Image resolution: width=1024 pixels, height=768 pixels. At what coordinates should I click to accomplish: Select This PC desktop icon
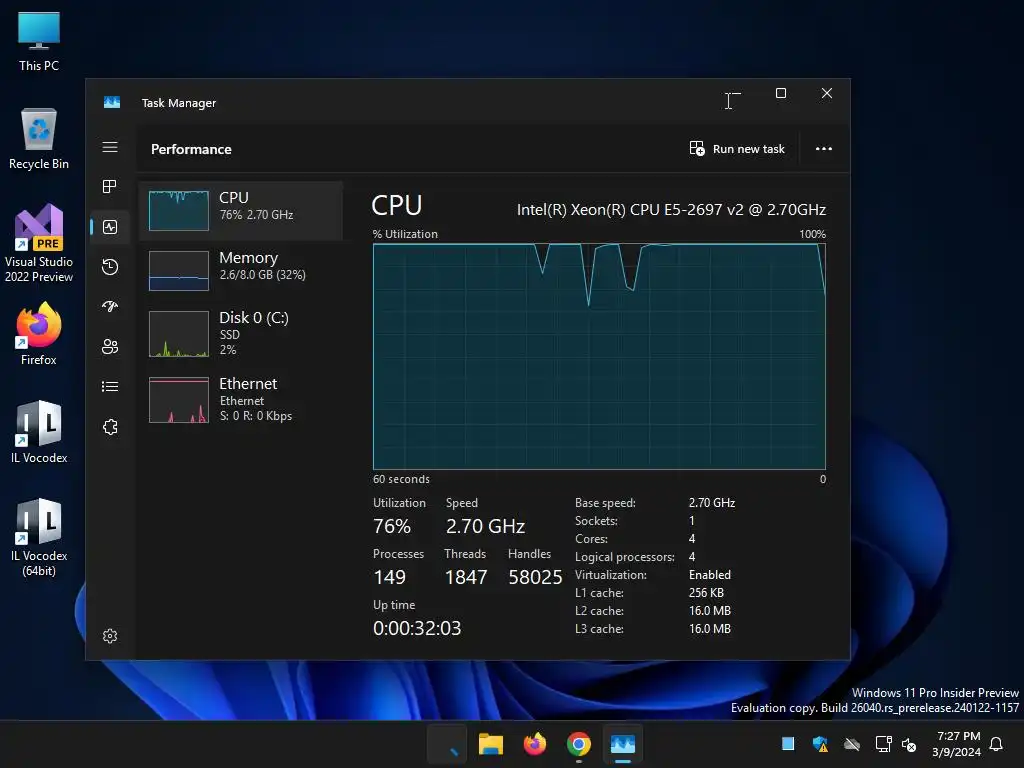(x=39, y=42)
